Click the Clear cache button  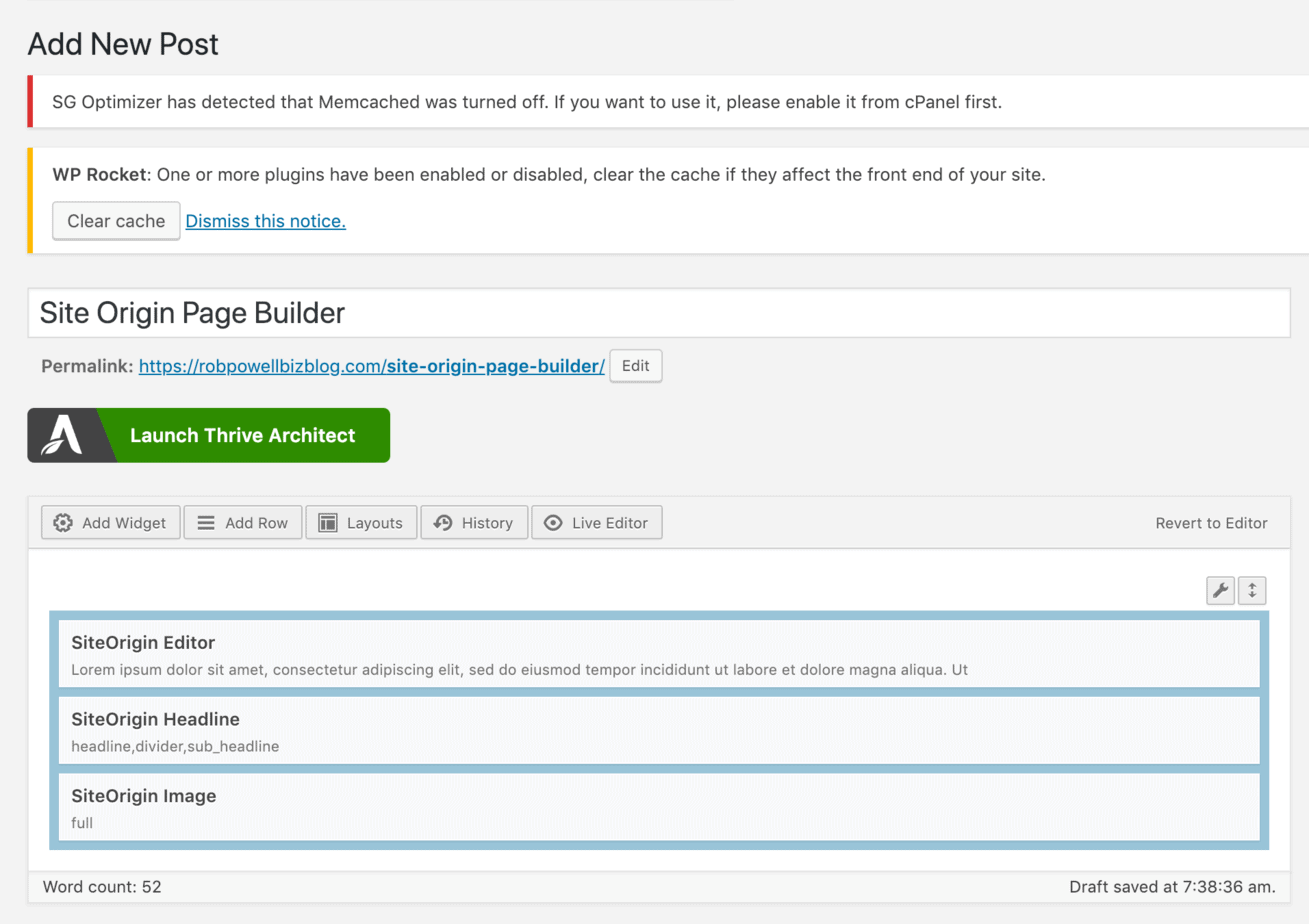tap(116, 221)
